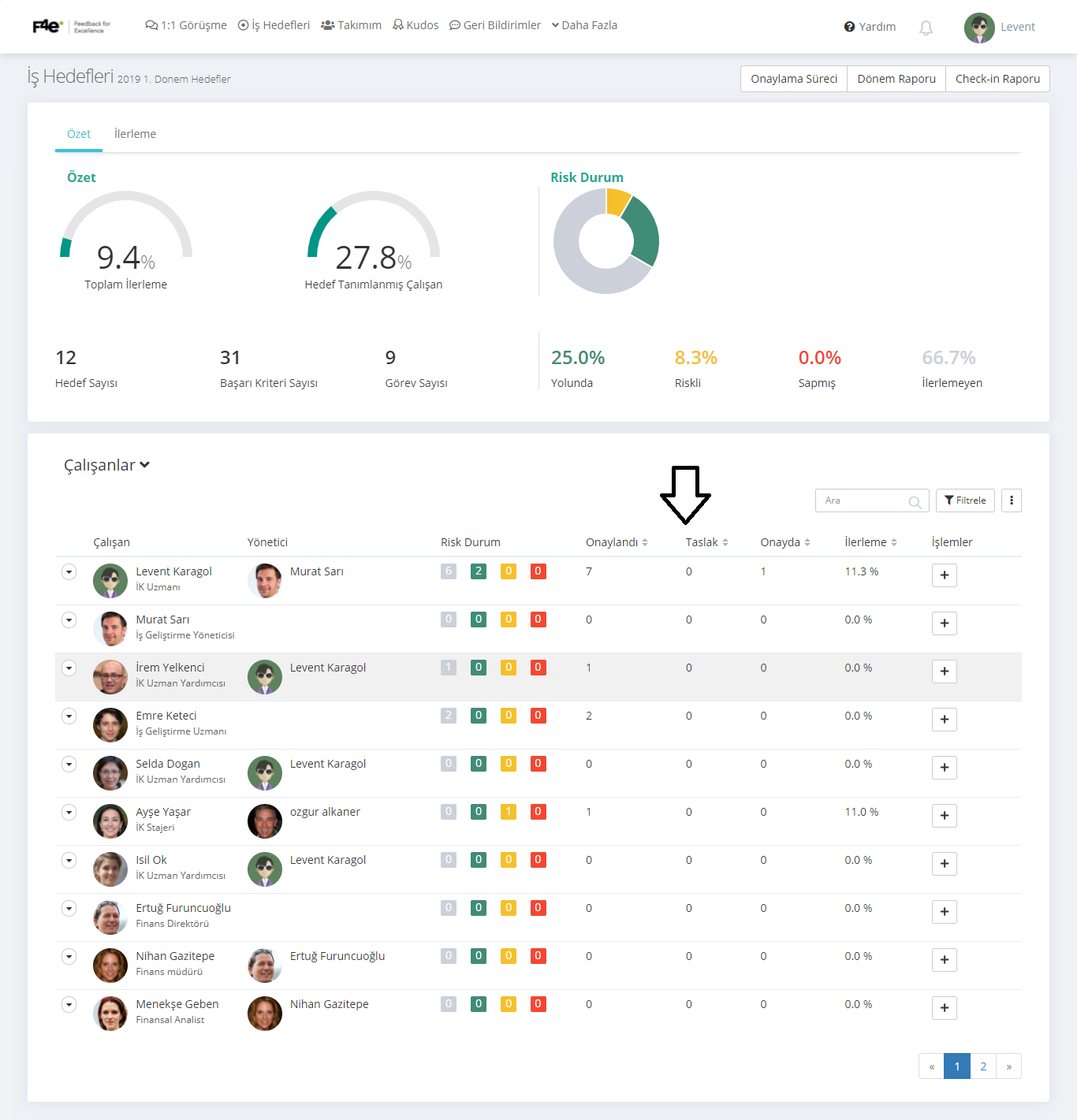Open Geri Bildirimler in navigation
This screenshot has width=1077, height=1120.
pyautogui.click(x=495, y=25)
